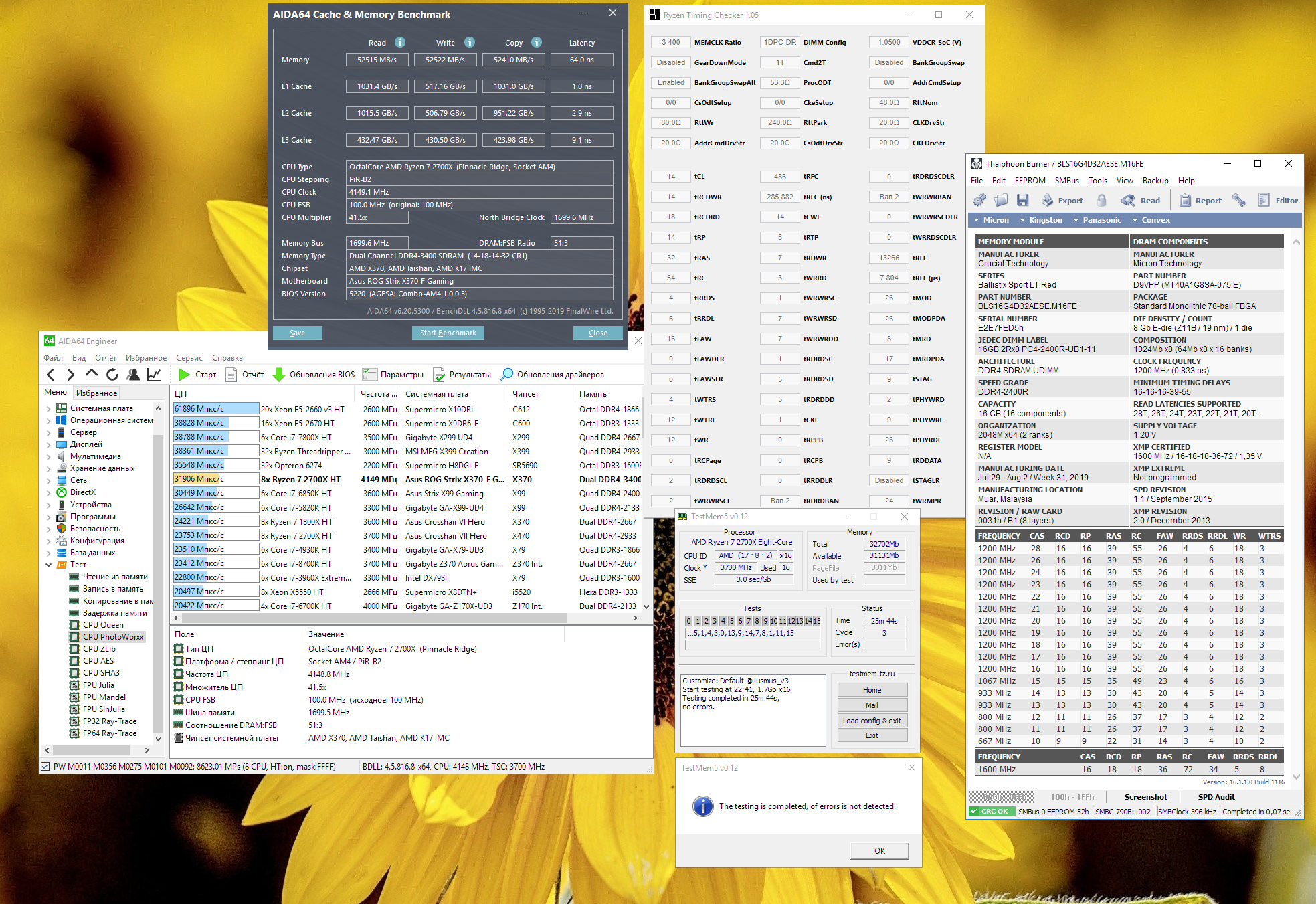1316x904 pixels.
Task: Switch to the Избранное tab
Action: [96, 393]
